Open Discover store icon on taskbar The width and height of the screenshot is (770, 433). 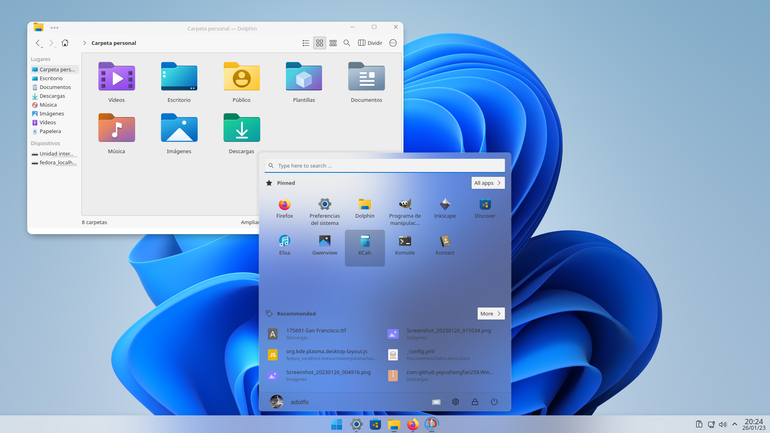point(375,425)
